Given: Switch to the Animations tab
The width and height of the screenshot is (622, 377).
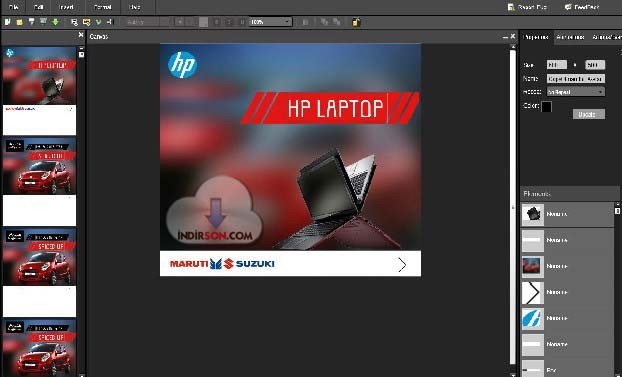Looking at the screenshot, I should coord(570,37).
